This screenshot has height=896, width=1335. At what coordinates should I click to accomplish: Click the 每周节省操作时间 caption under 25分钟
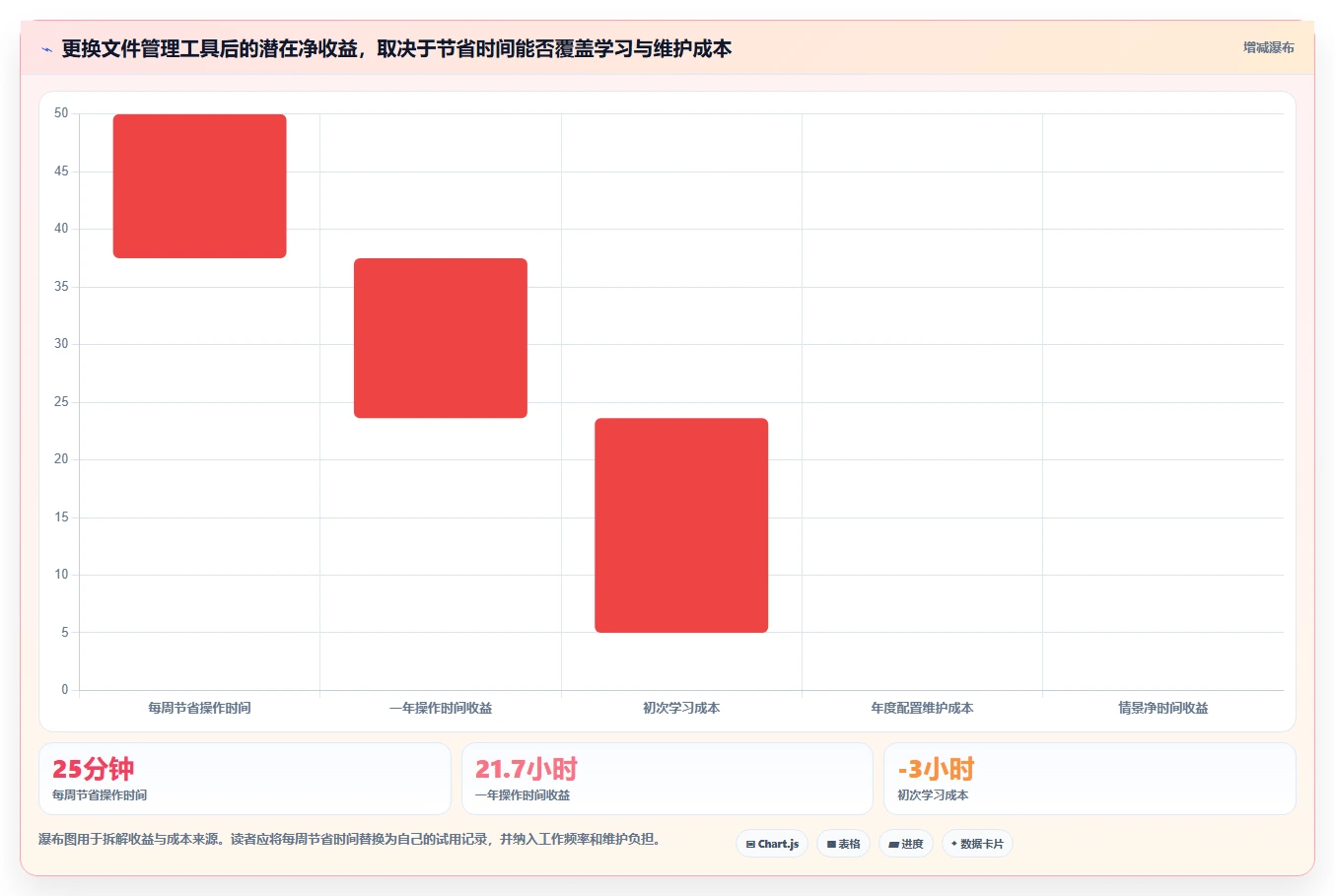tap(100, 794)
